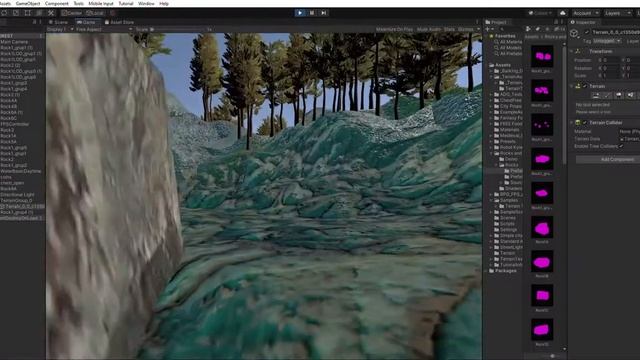
Task: Open the cloud services icon
Action: (562, 13)
